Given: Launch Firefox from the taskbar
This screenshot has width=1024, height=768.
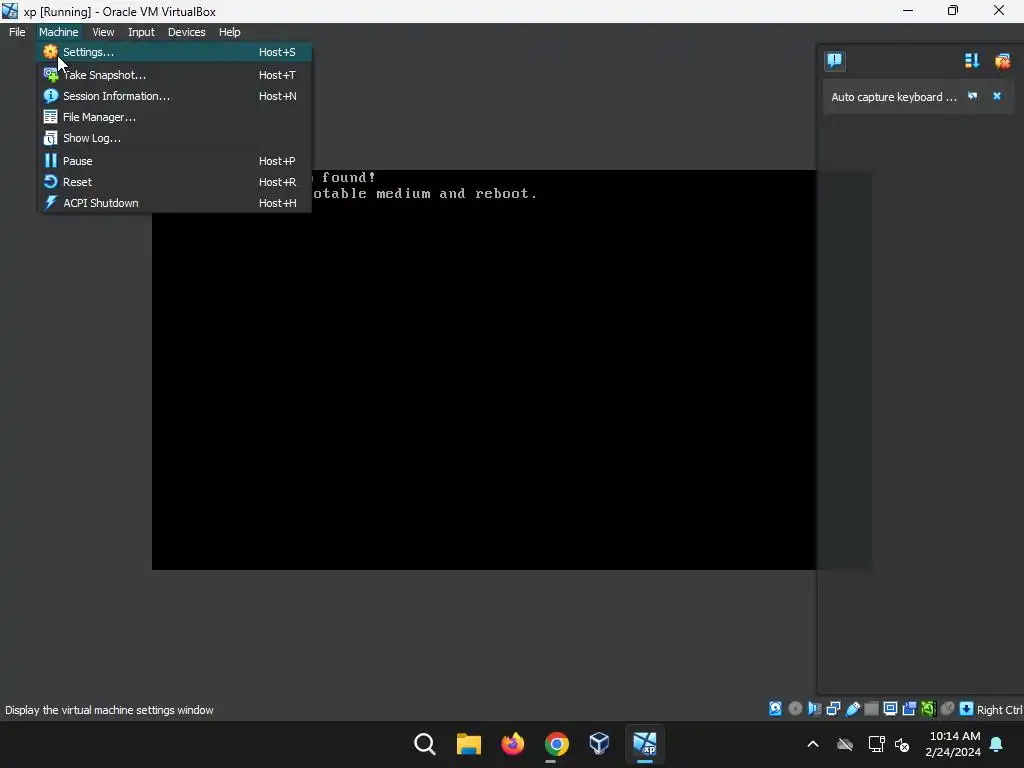Looking at the screenshot, I should click(x=513, y=744).
